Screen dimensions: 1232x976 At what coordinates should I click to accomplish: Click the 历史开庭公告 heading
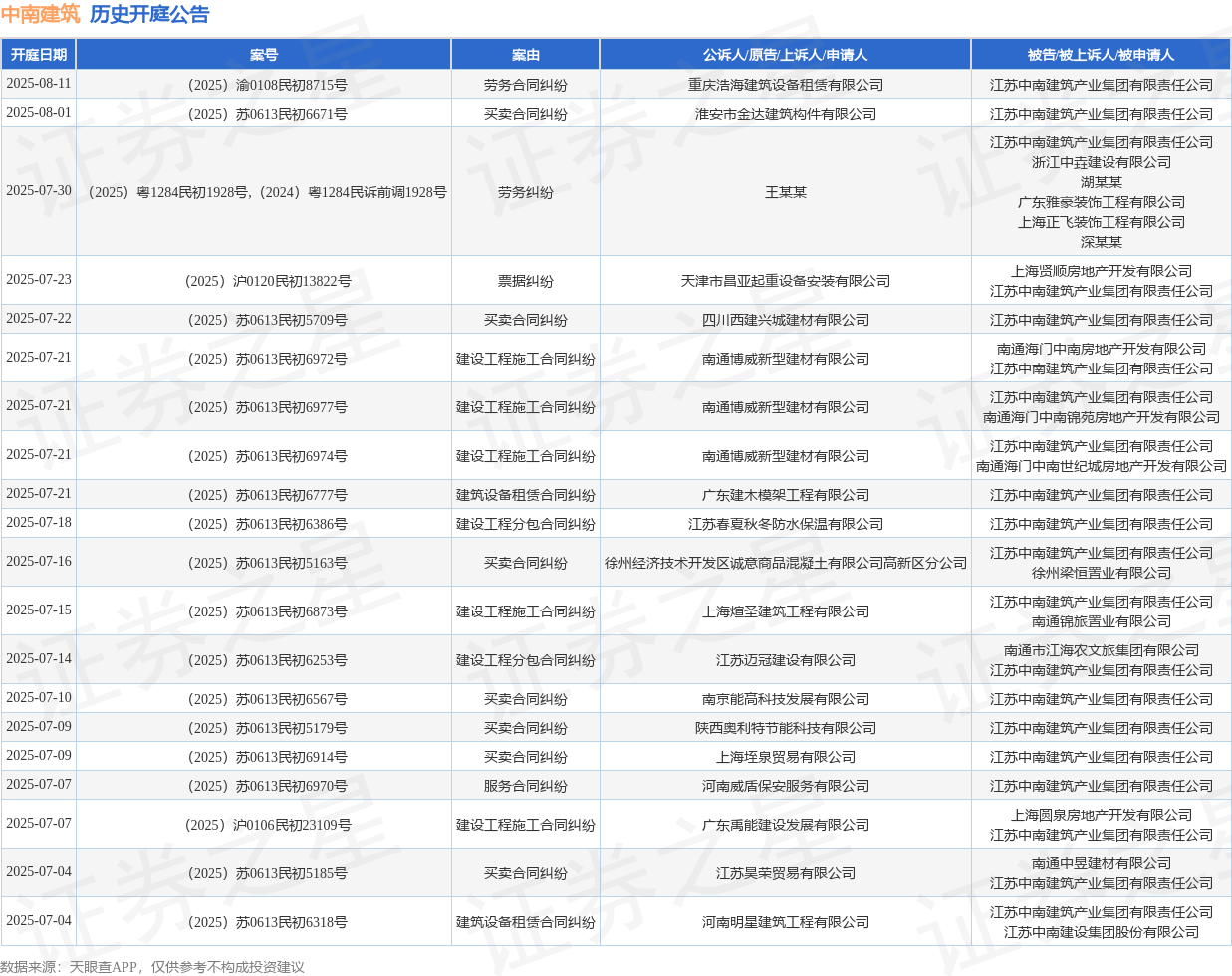149,14
